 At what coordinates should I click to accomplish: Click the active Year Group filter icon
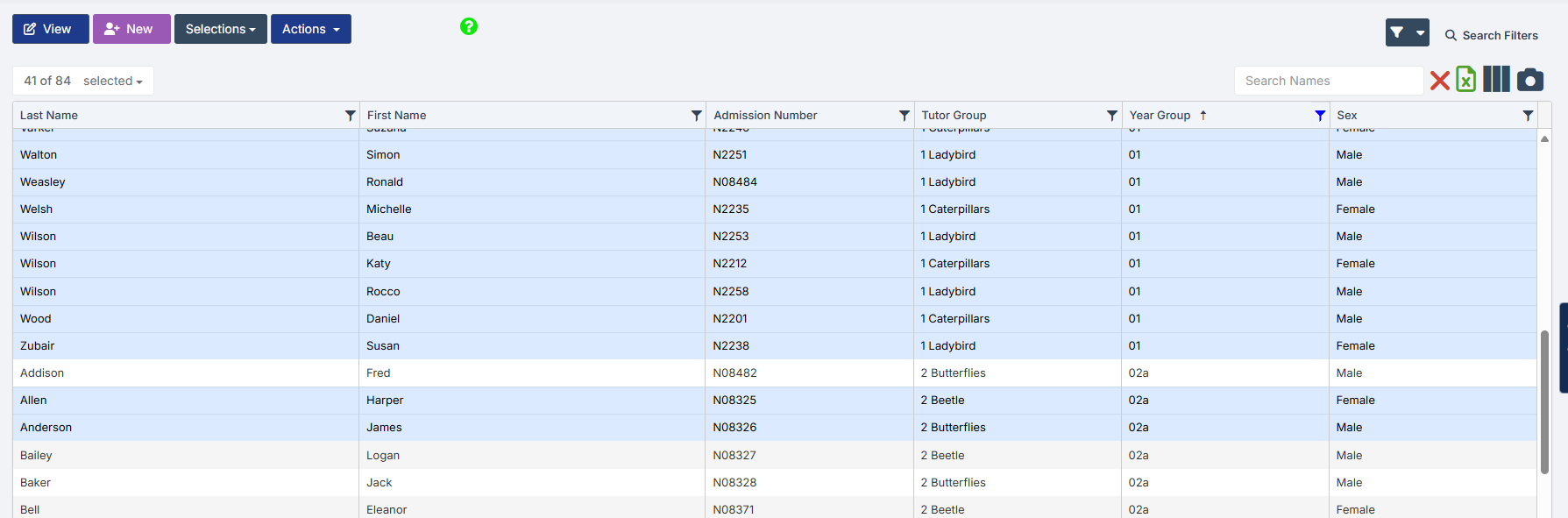[1320, 116]
